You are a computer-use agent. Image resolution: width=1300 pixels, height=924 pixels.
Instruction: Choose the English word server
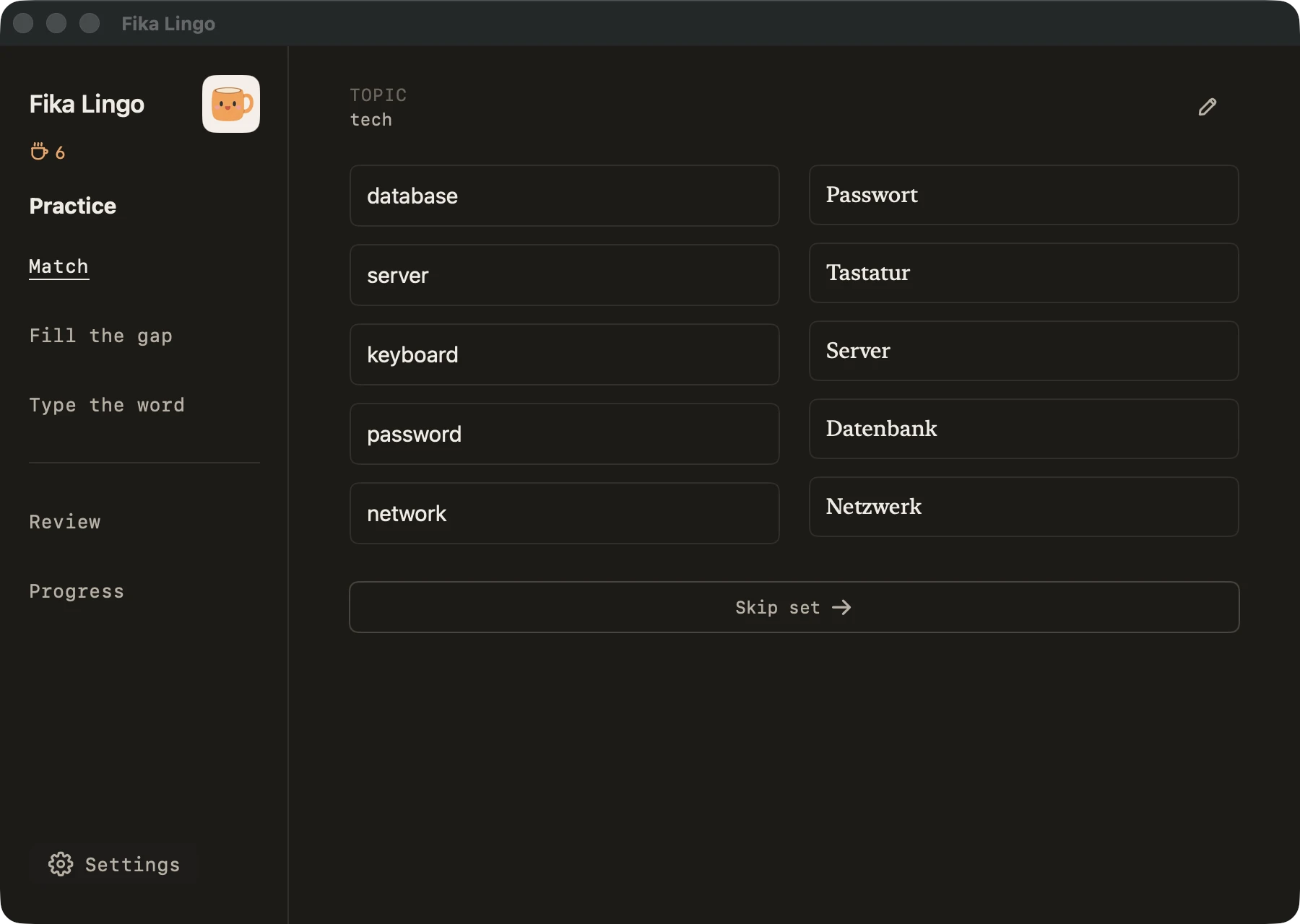click(x=565, y=275)
